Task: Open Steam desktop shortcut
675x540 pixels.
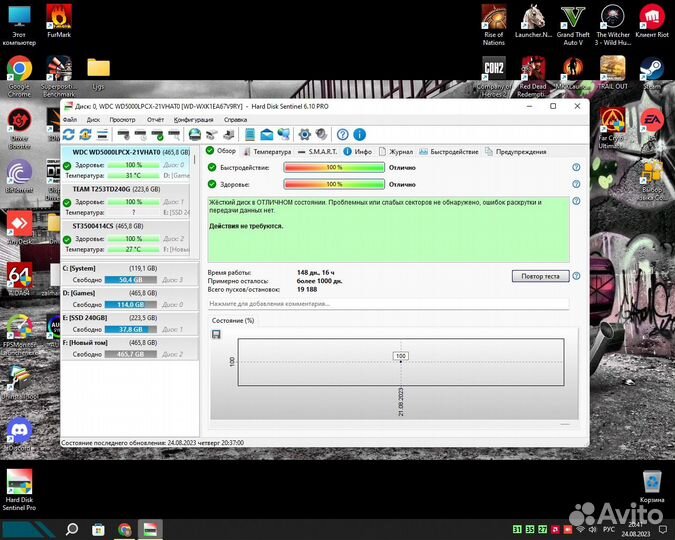Action: 651,73
